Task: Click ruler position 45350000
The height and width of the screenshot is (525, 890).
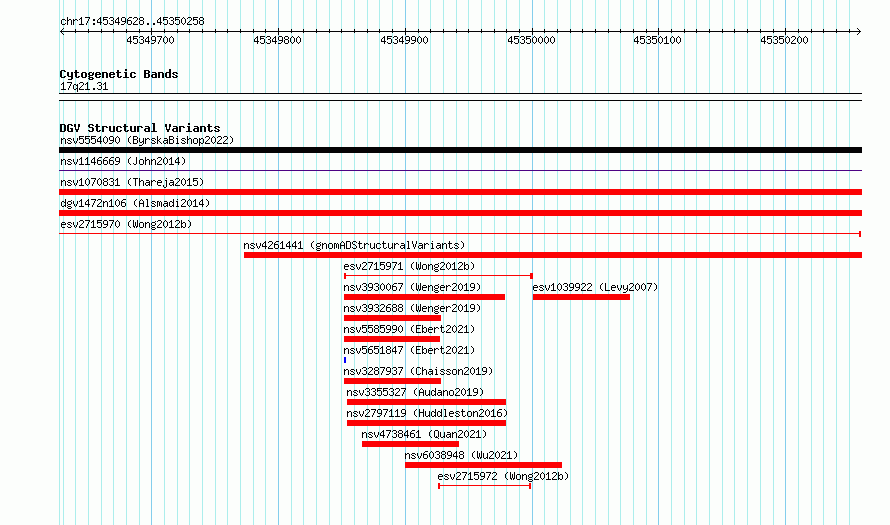Action: click(x=531, y=40)
